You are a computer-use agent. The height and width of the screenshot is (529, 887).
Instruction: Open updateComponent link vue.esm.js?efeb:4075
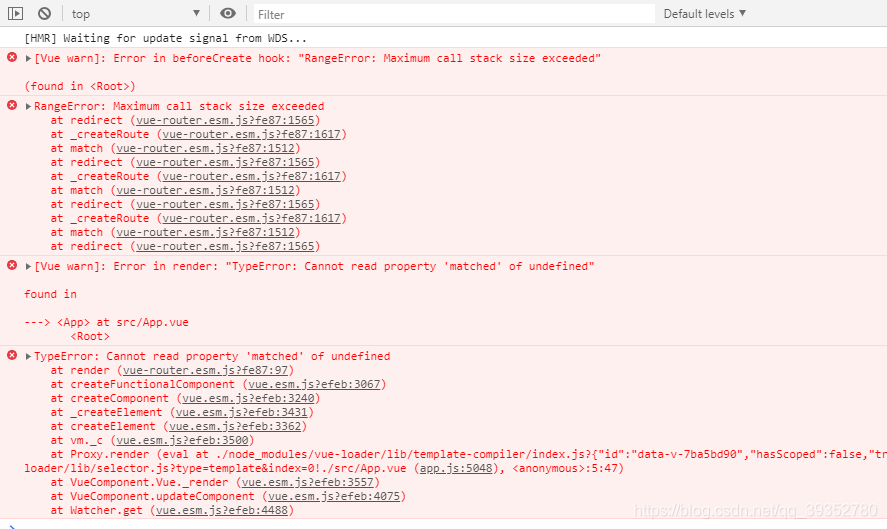pyautogui.click(x=334, y=496)
